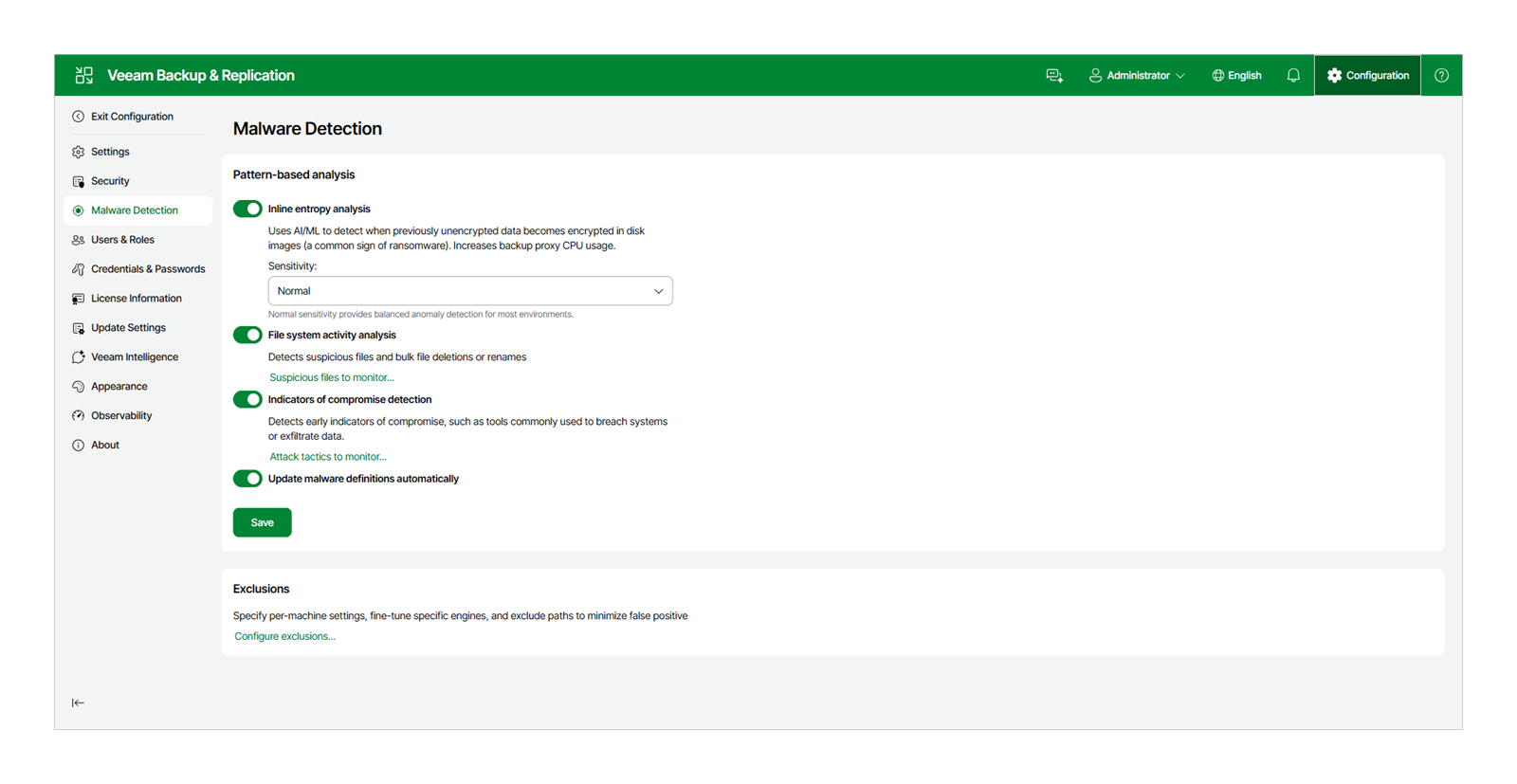Open the remote console icon in header
1517x784 pixels.
coord(1054,76)
